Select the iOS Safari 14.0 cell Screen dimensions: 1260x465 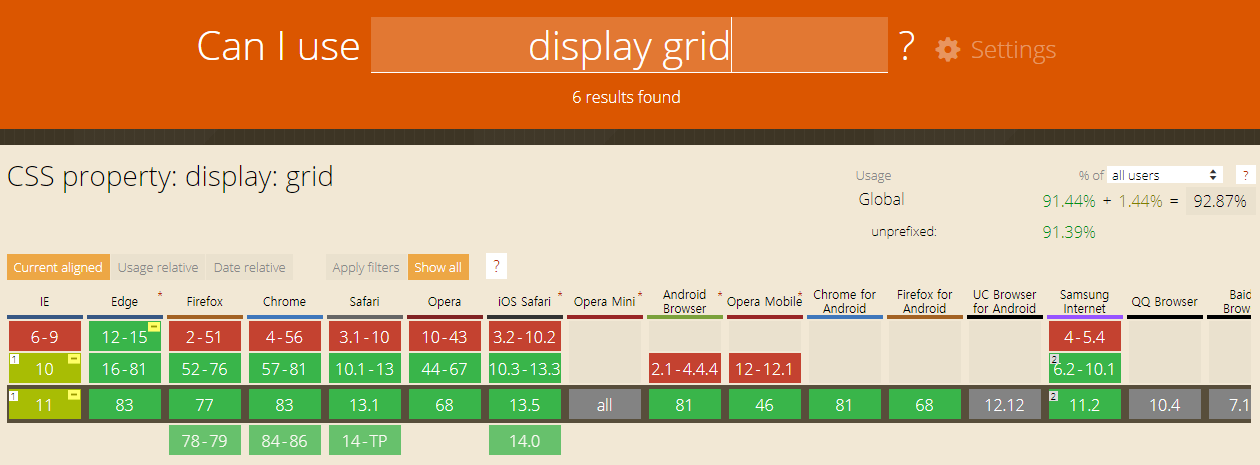click(525, 440)
